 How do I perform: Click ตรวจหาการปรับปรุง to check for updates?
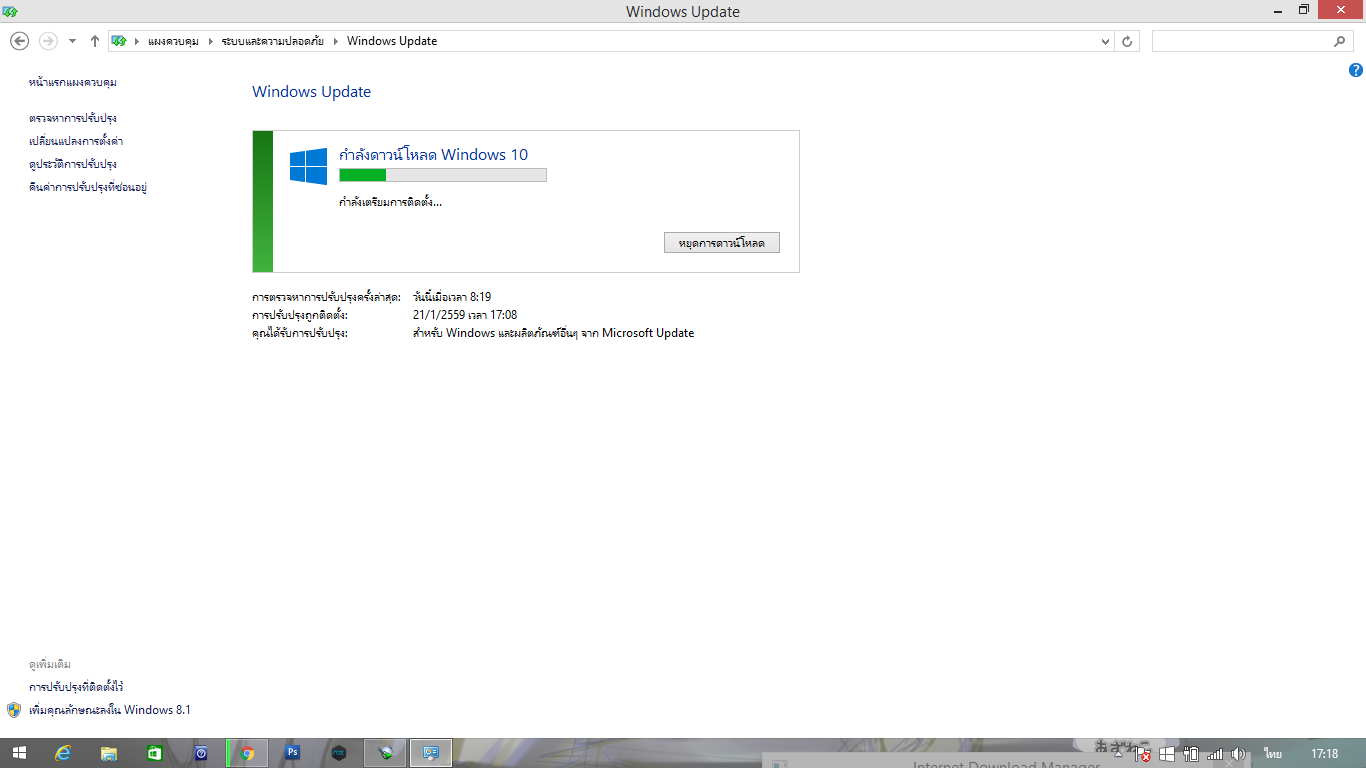tap(73, 118)
